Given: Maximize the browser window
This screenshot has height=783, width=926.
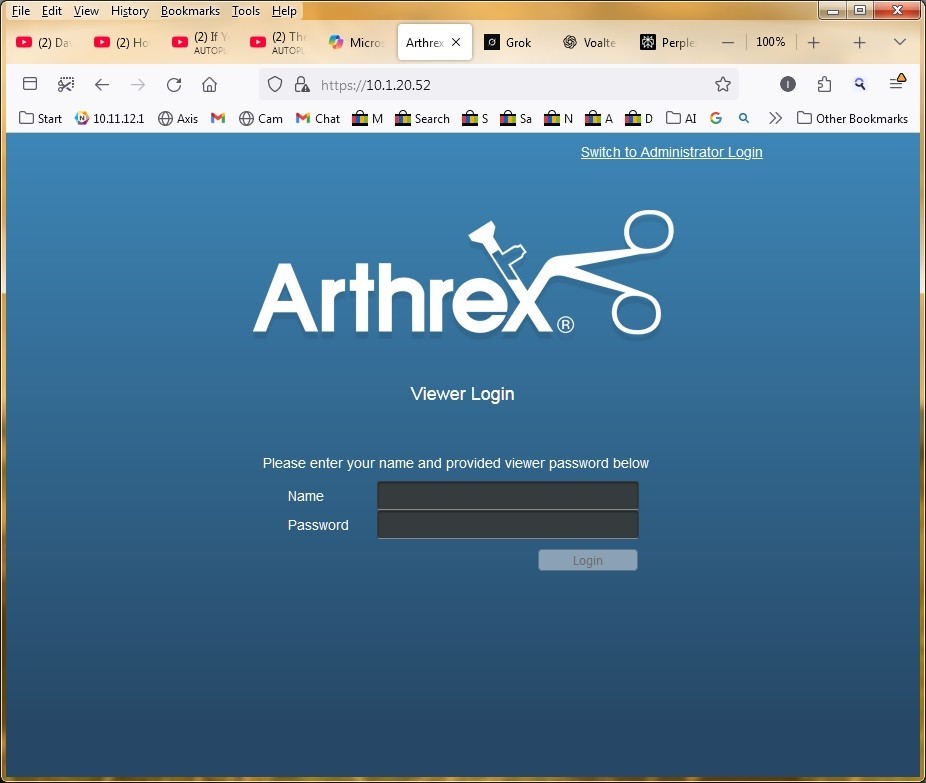Looking at the screenshot, I should (x=860, y=10).
